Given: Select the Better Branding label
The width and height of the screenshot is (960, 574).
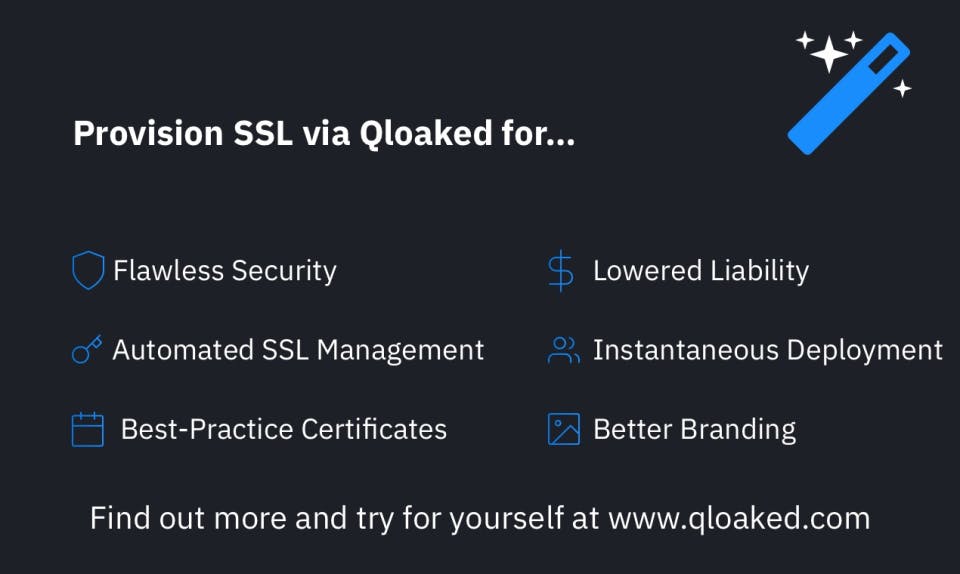Looking at the screenshot, I should coord(695,430).
